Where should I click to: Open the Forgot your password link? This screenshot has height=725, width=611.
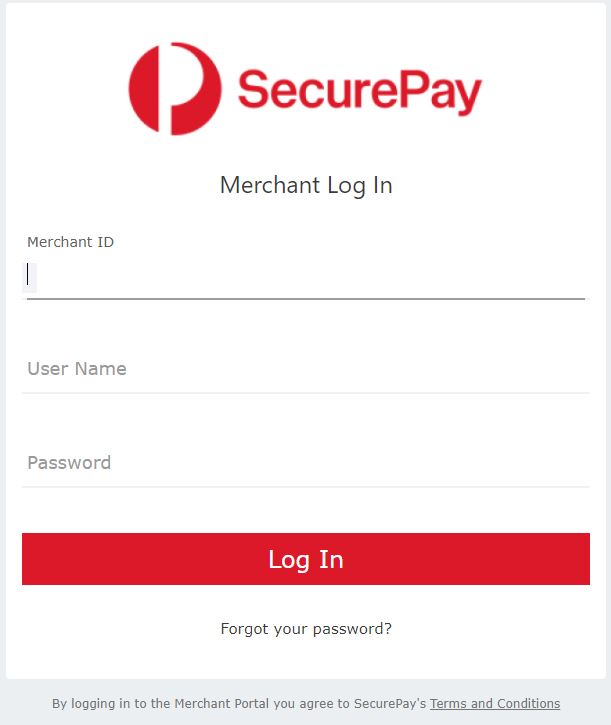pos(306,629)
